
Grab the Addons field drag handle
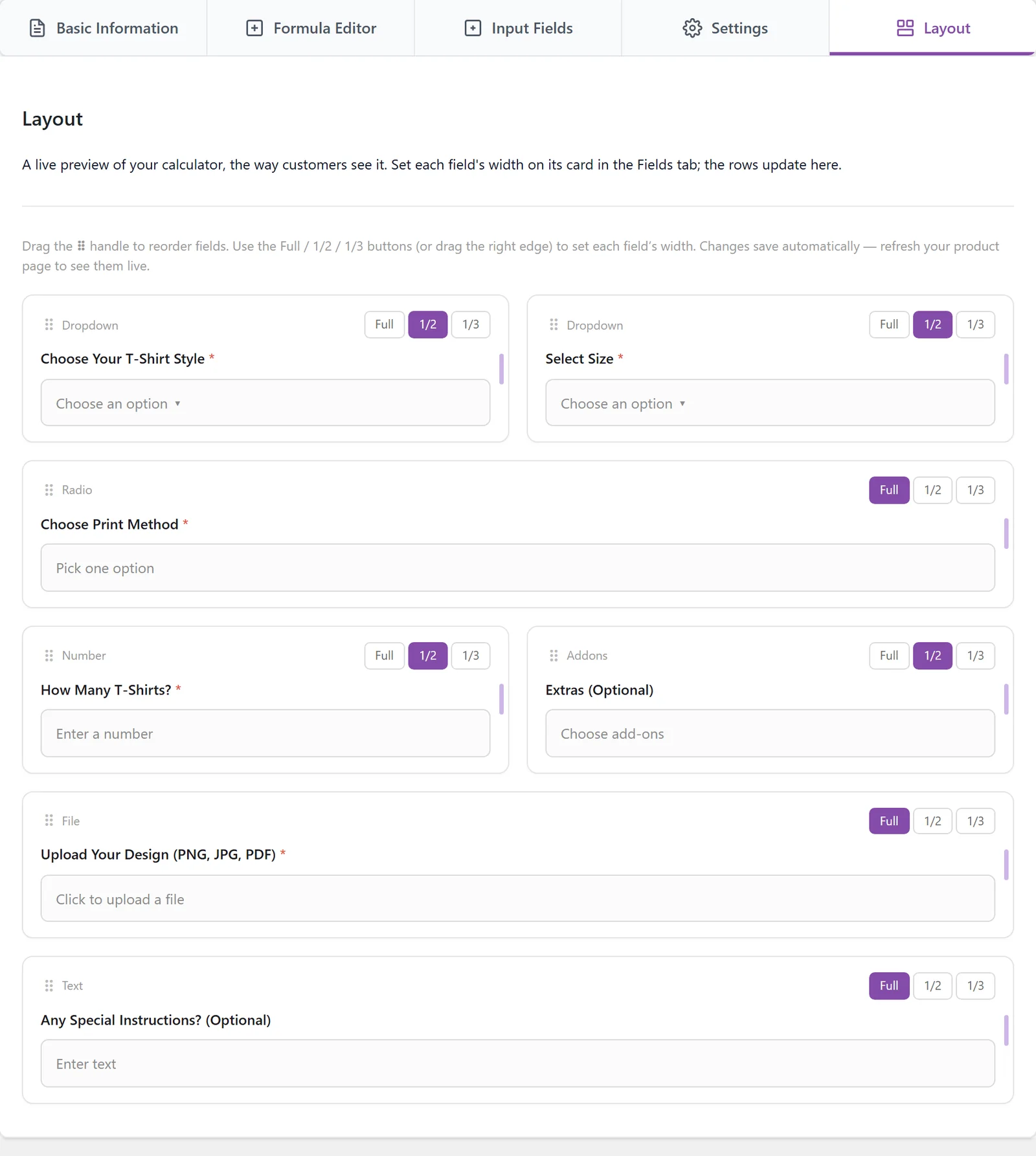[x=554, y=656]
